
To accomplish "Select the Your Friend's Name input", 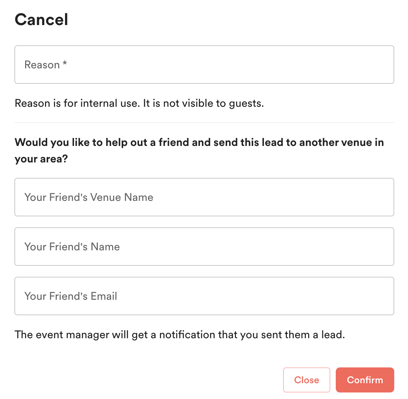I will pos(204,246).
